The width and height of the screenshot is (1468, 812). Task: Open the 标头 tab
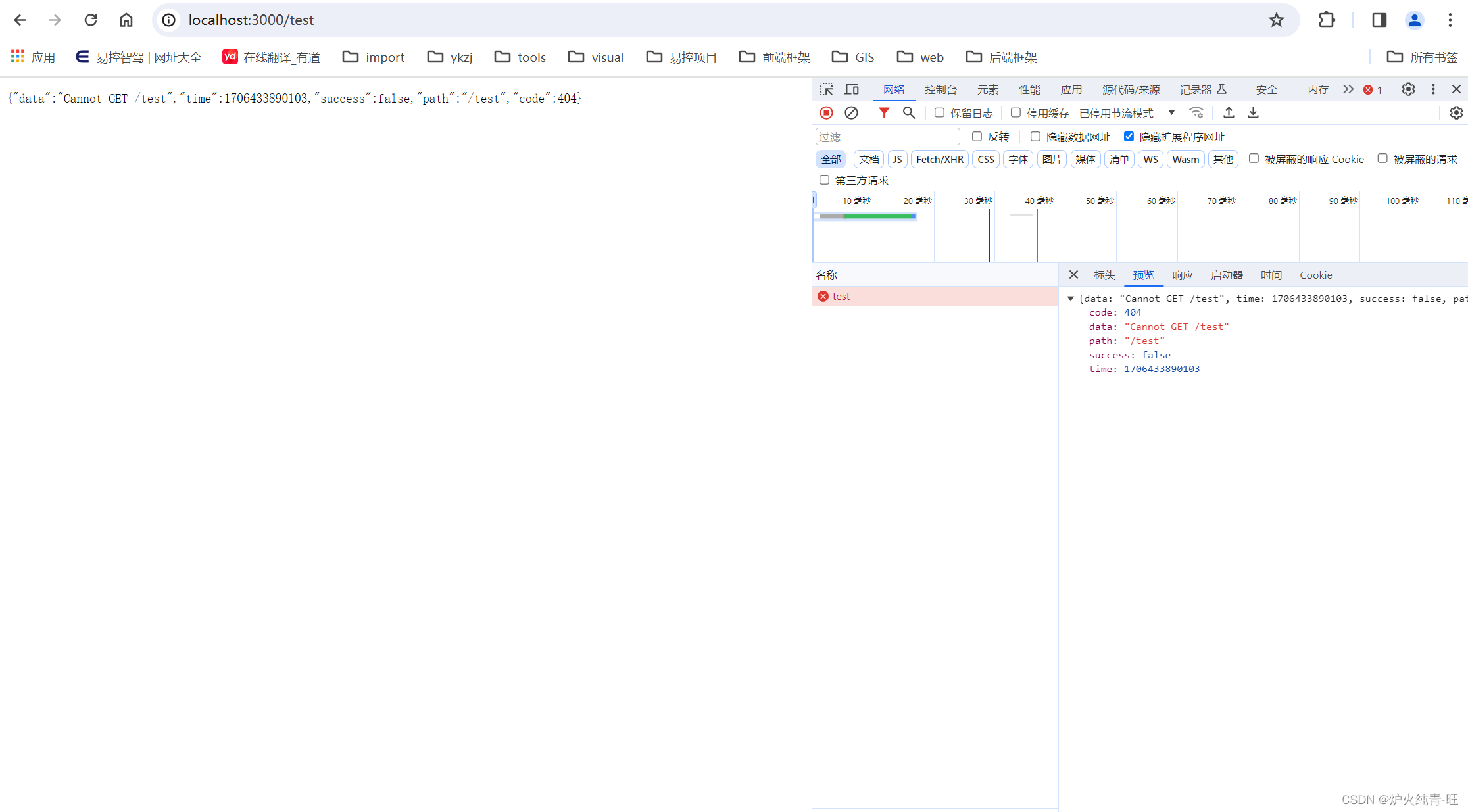[1104, 275]
